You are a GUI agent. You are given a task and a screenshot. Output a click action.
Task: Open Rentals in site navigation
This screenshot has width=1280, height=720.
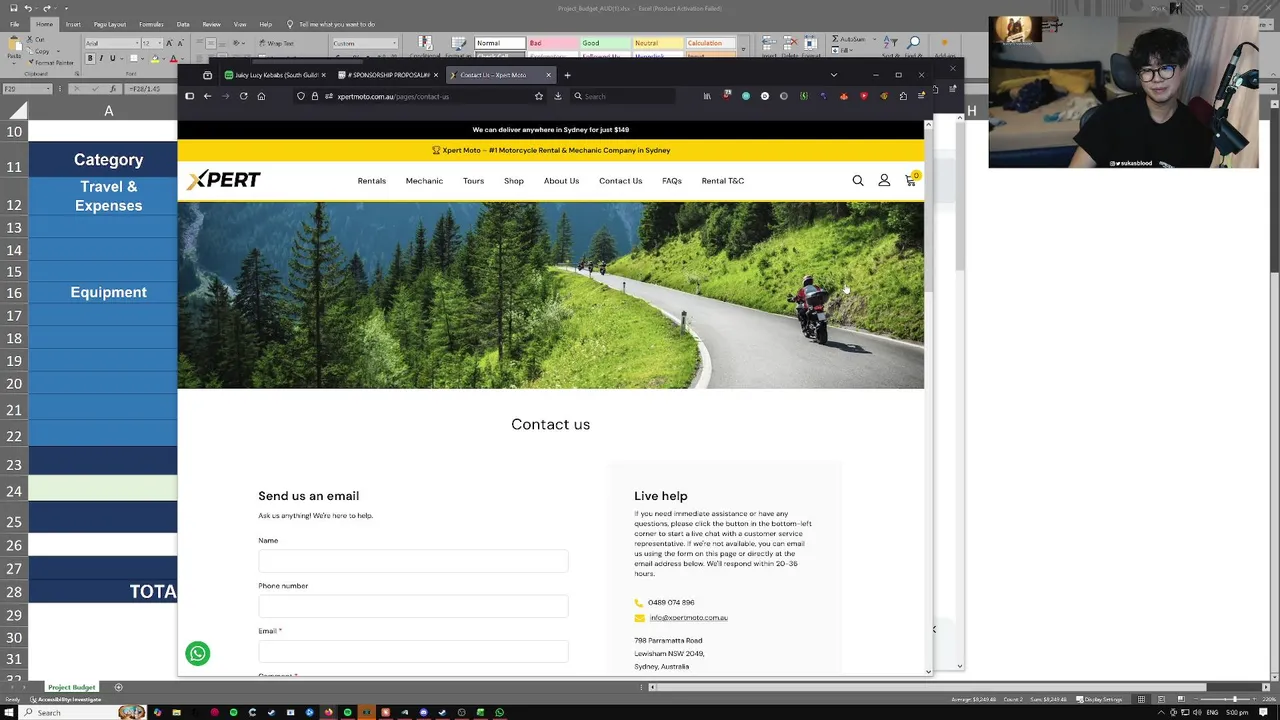pos(372,181)
